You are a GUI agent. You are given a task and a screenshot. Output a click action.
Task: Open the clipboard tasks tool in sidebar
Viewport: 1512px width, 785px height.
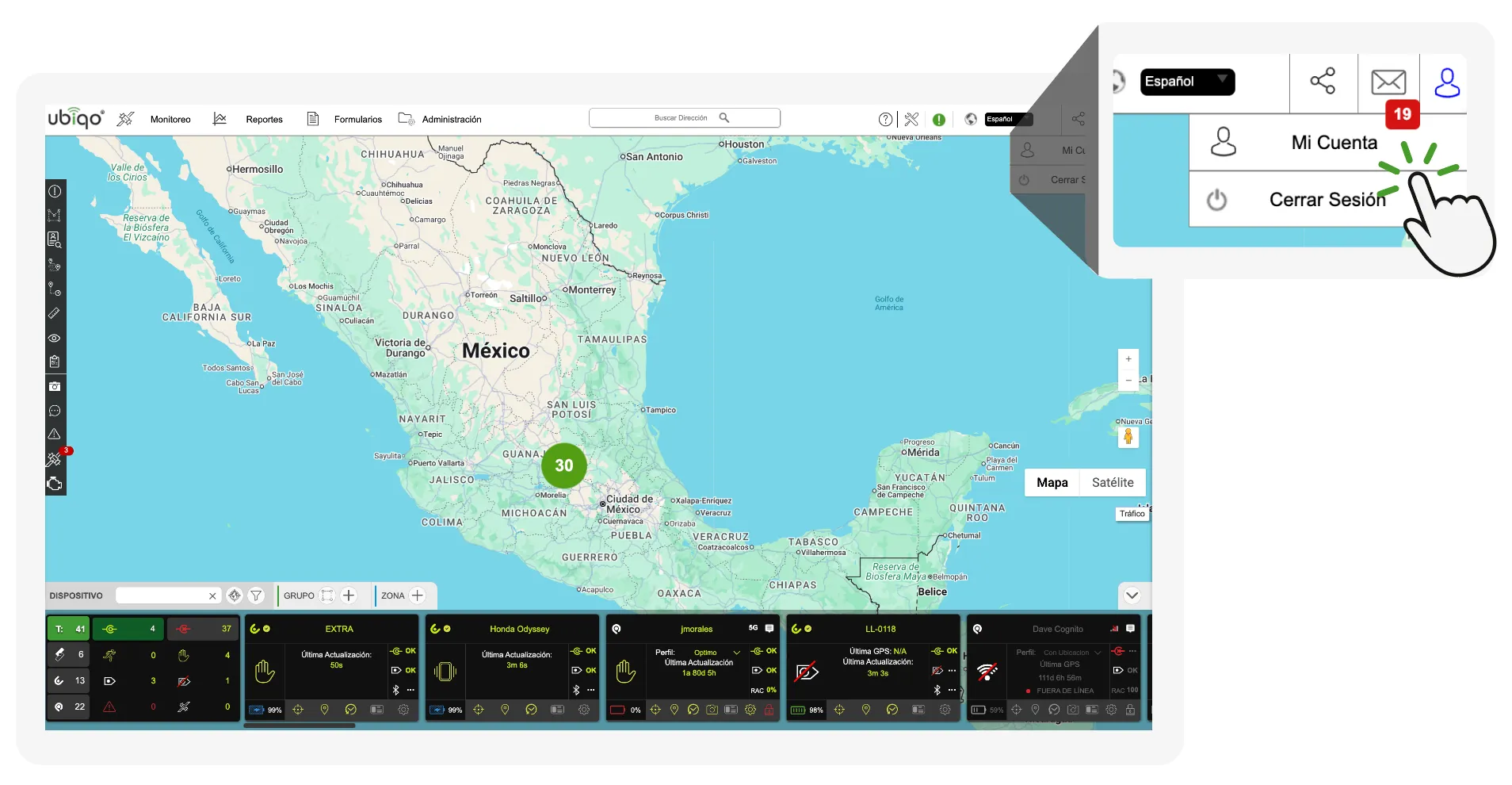pos(55,362)
